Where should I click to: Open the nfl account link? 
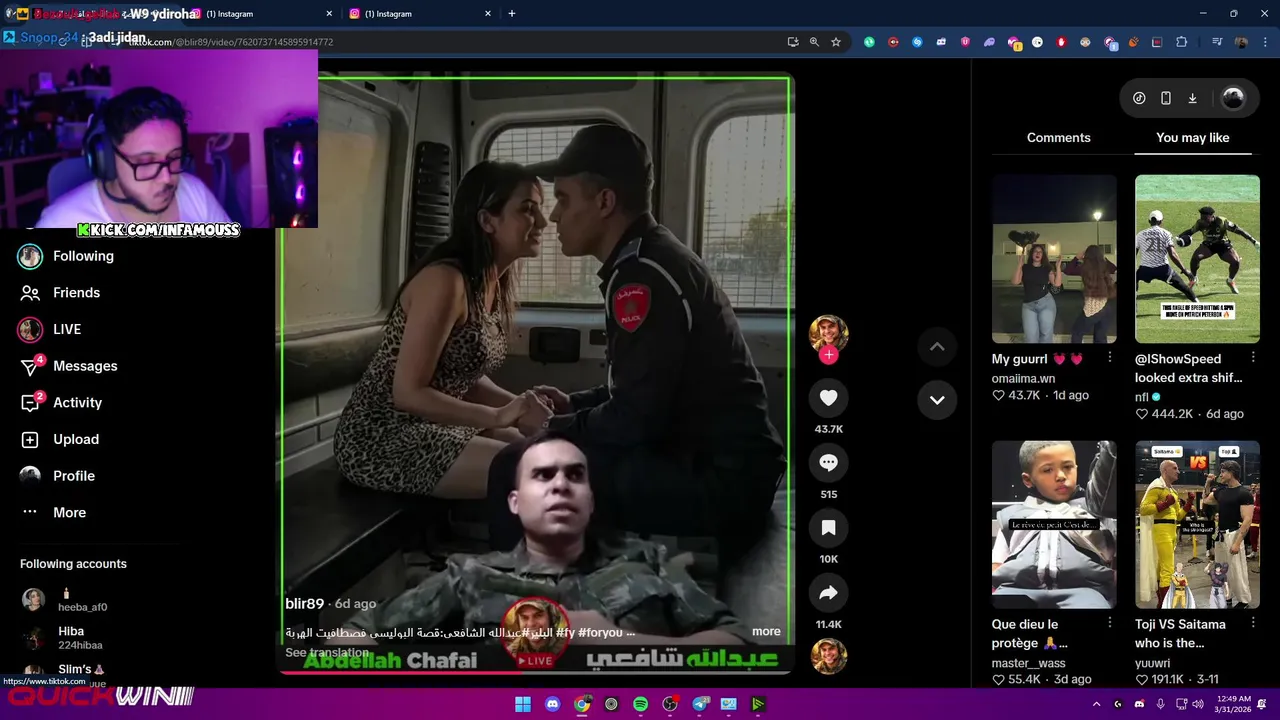pyautogui.click(x=1142, y=397)
